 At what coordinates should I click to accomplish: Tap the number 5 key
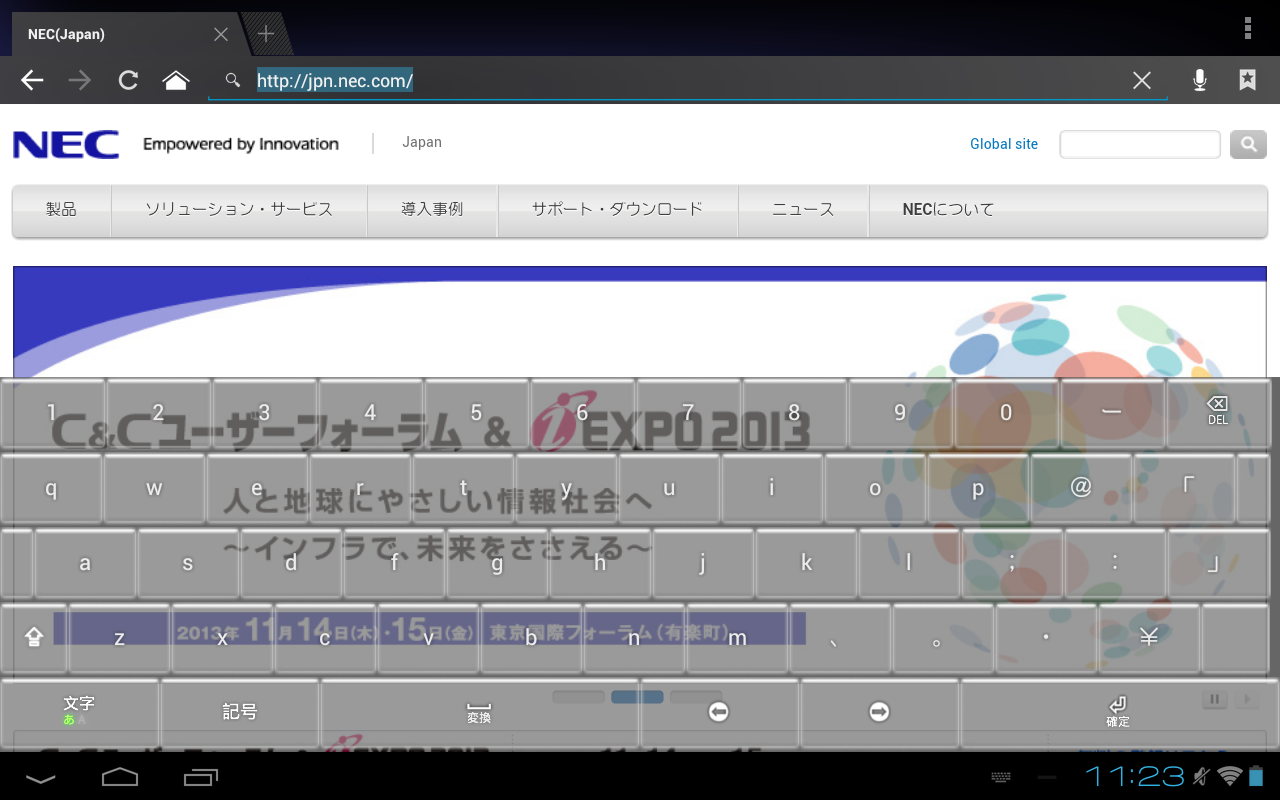pos(476,412)
